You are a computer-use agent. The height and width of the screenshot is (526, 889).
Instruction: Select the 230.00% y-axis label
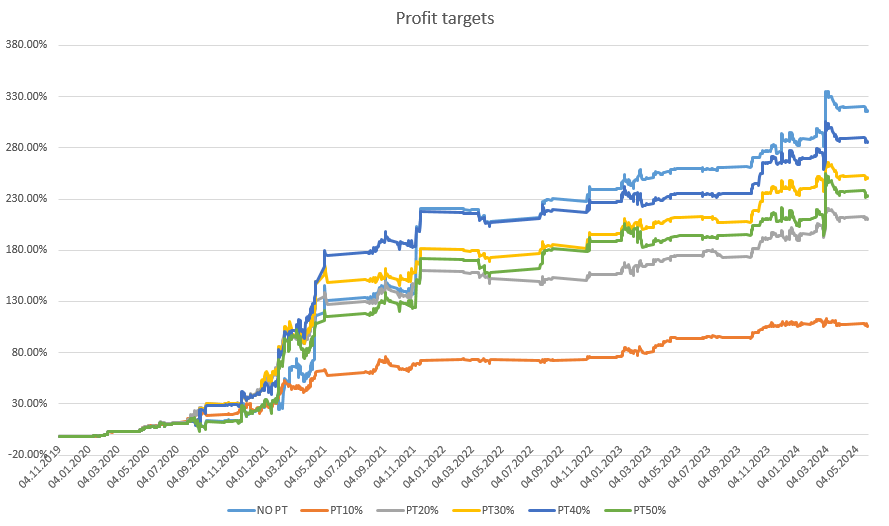tap(27, 199)
